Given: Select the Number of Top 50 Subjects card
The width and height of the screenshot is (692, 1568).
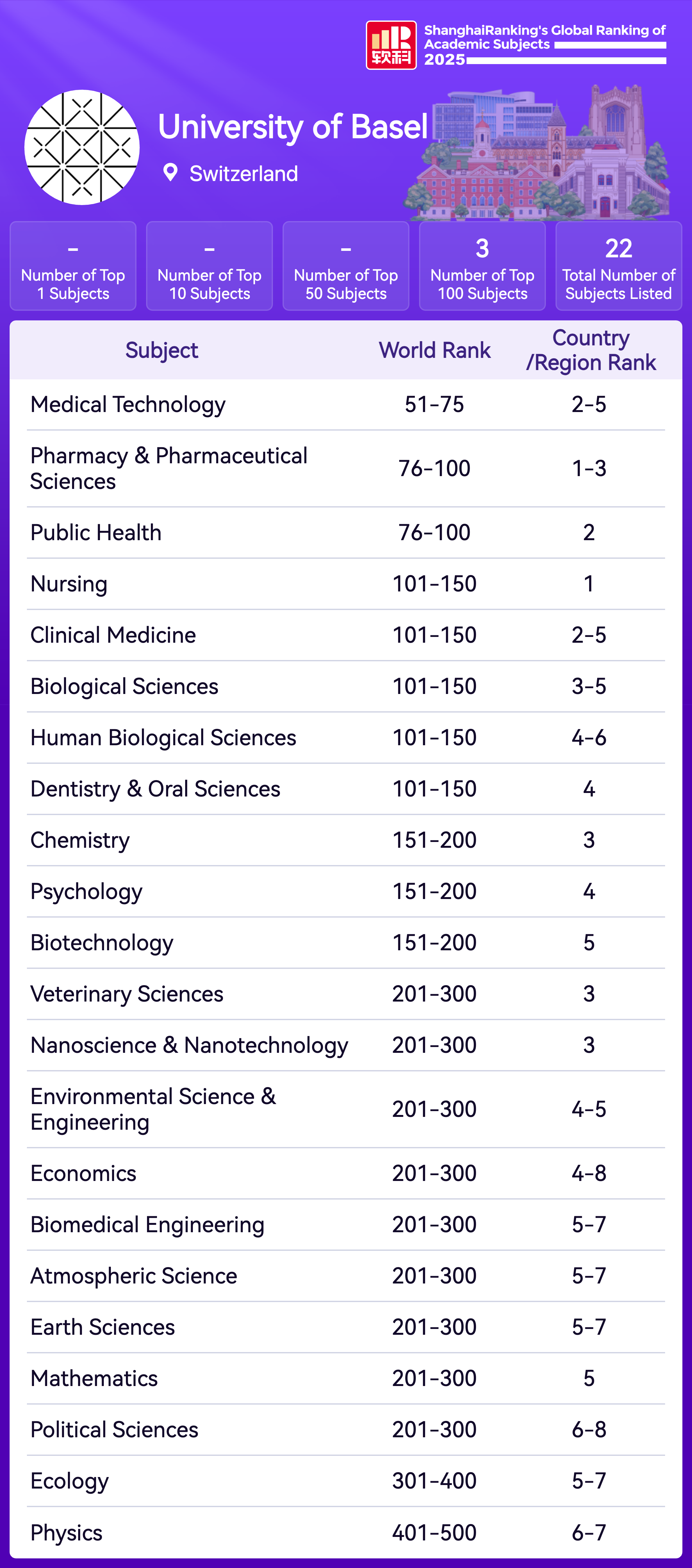Looking at the screenshot, I should click(346, 266).
